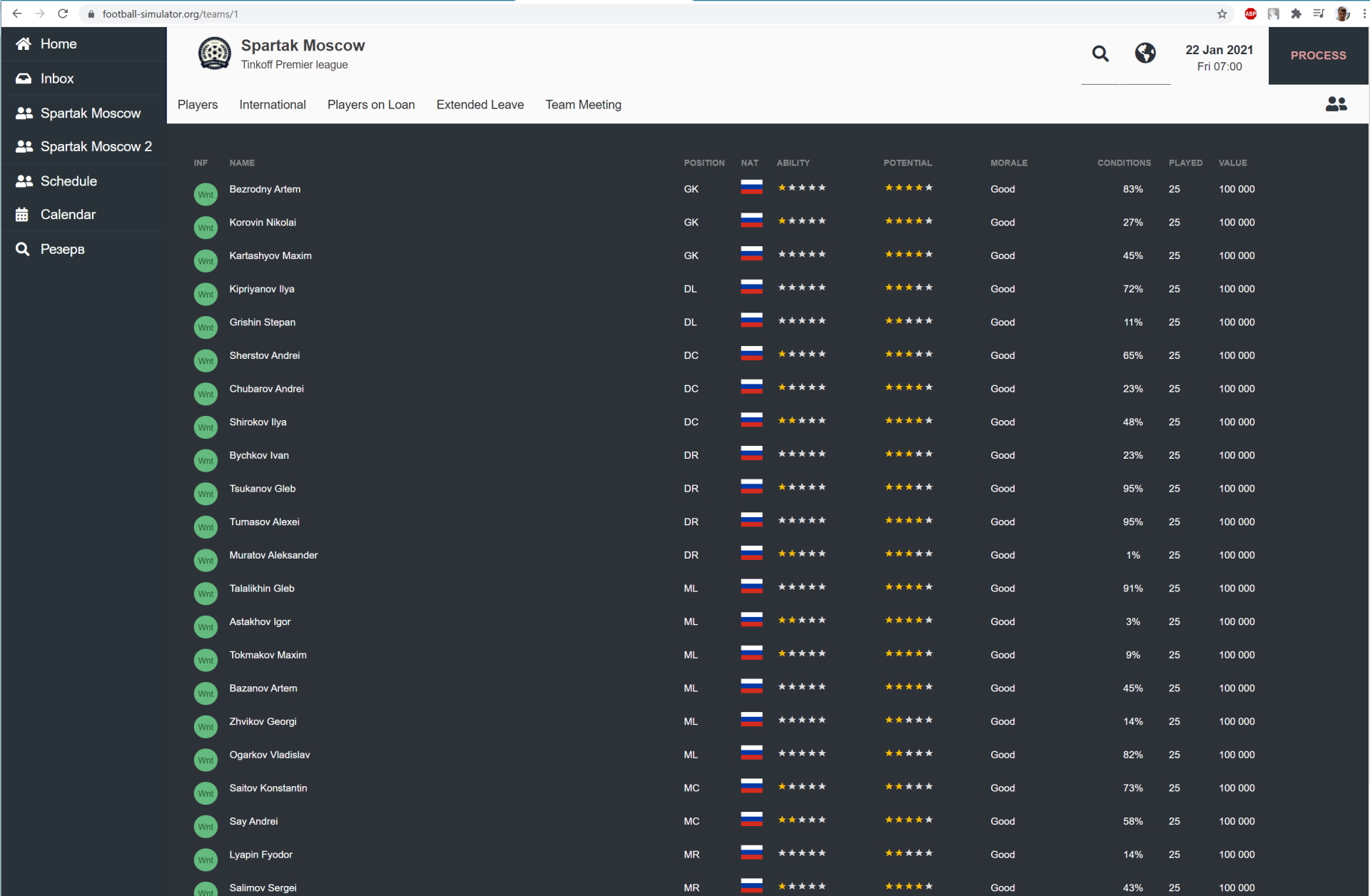This screenshot has width=1370, height=896.
Task: Open the browser extensions puzzle icon
Action: point(1296,14)
